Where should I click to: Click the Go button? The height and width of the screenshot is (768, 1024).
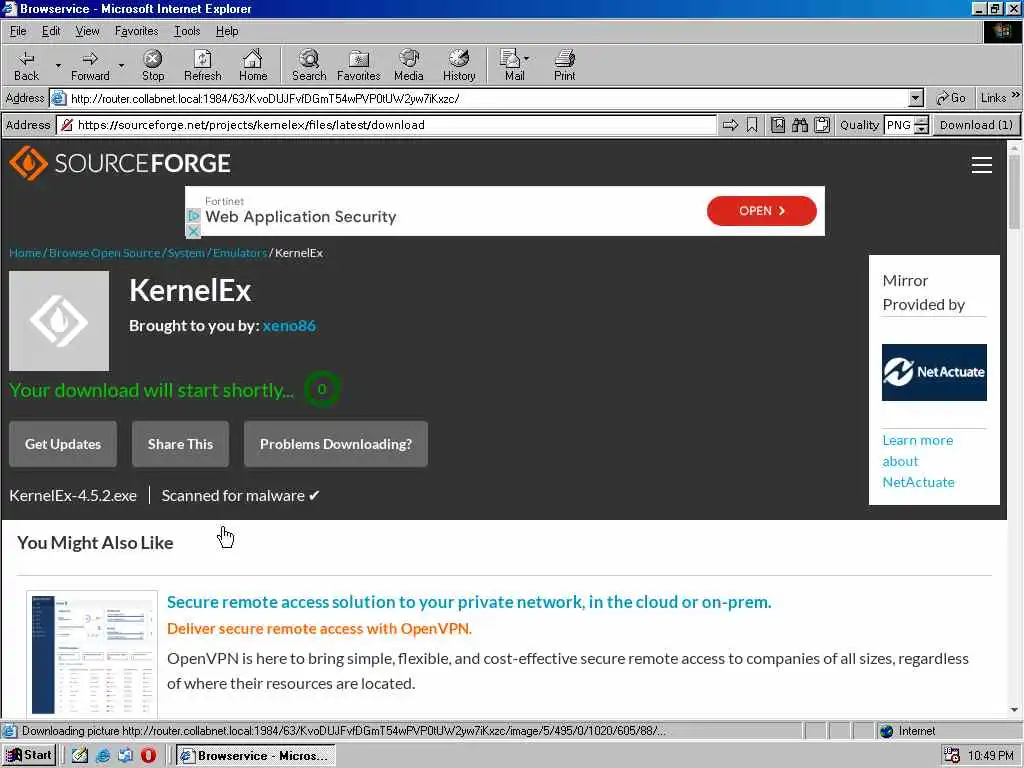[951, 98]
